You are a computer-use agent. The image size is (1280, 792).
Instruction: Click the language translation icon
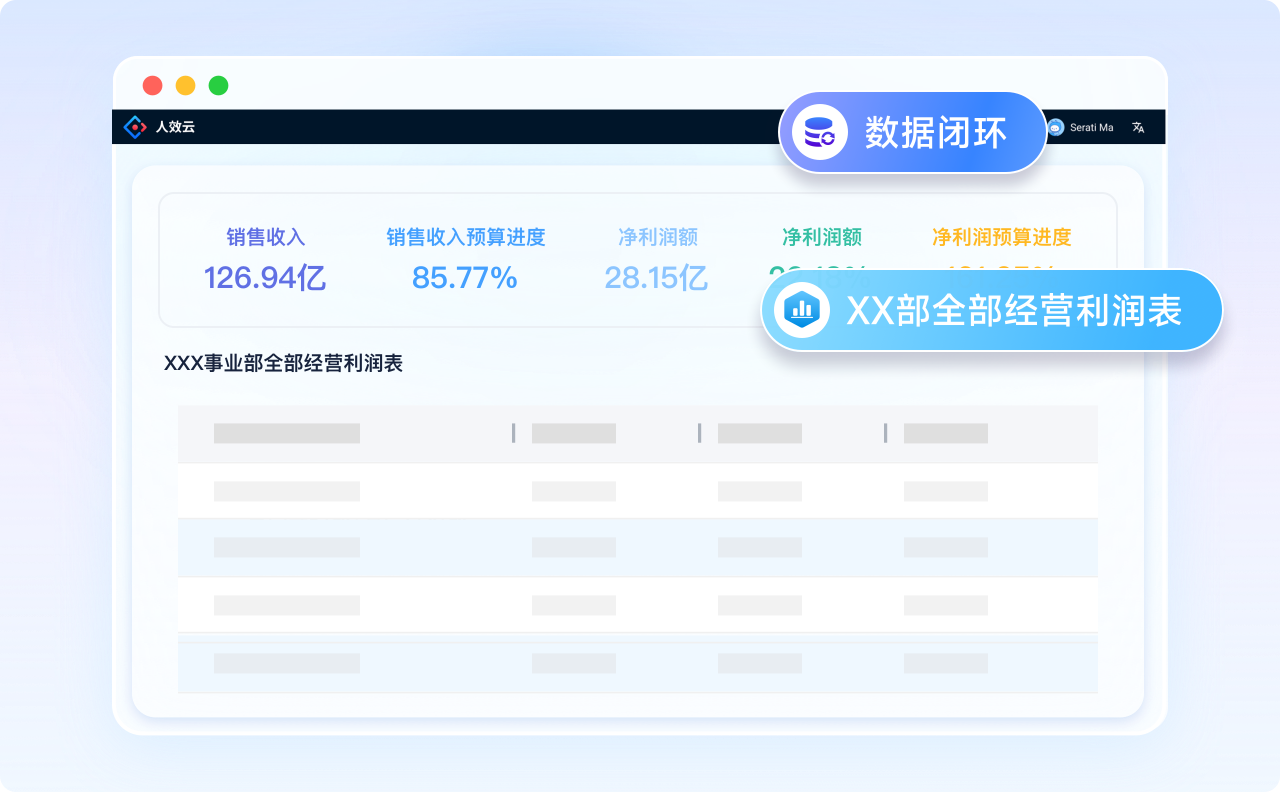coord(1138,127)
